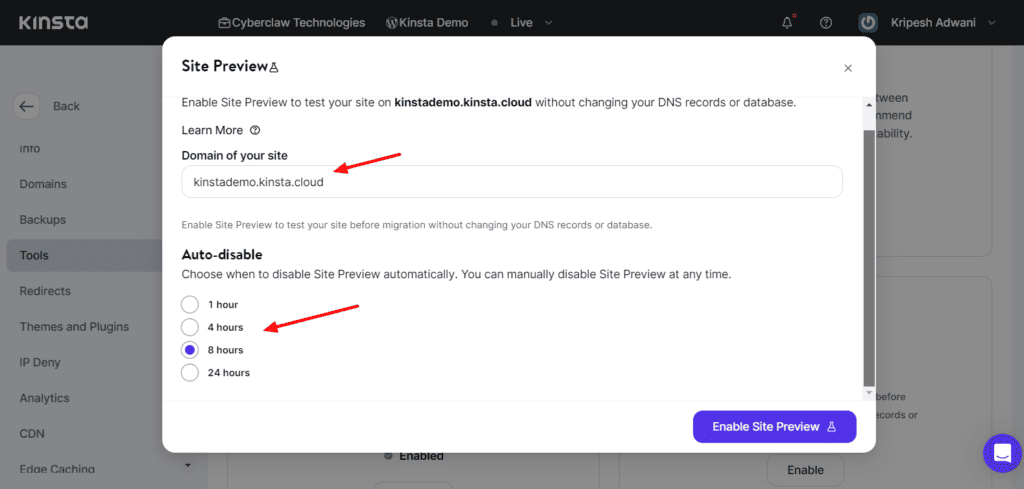This screenshot has height=489, width=1024.
Task: Select the 1 hour auto-disable option
Action: click(190, 304)
